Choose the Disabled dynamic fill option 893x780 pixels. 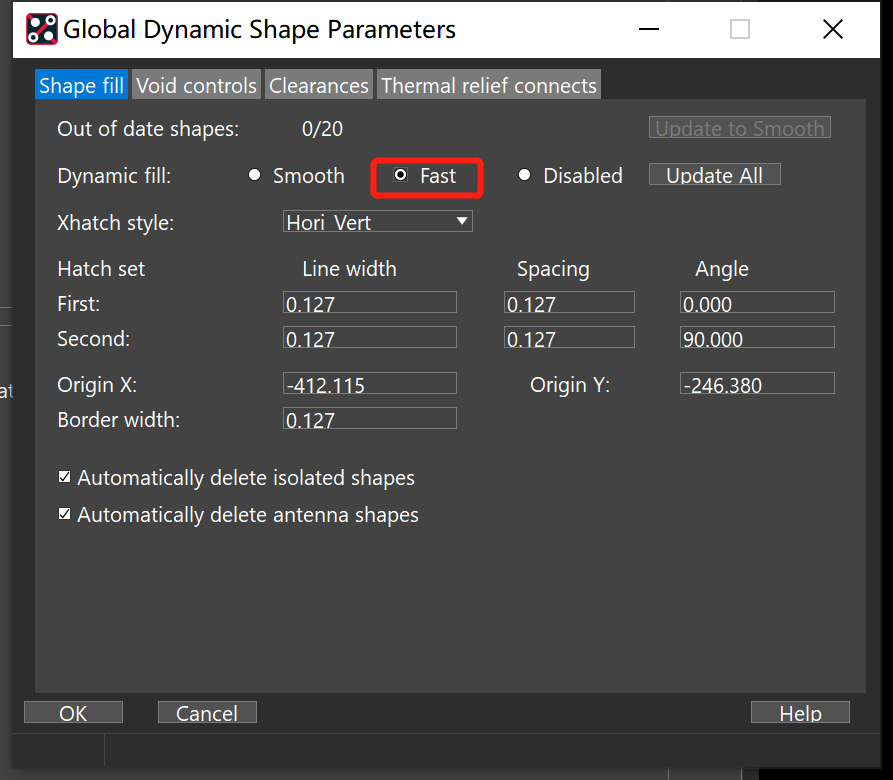click(x=524, y=176)
